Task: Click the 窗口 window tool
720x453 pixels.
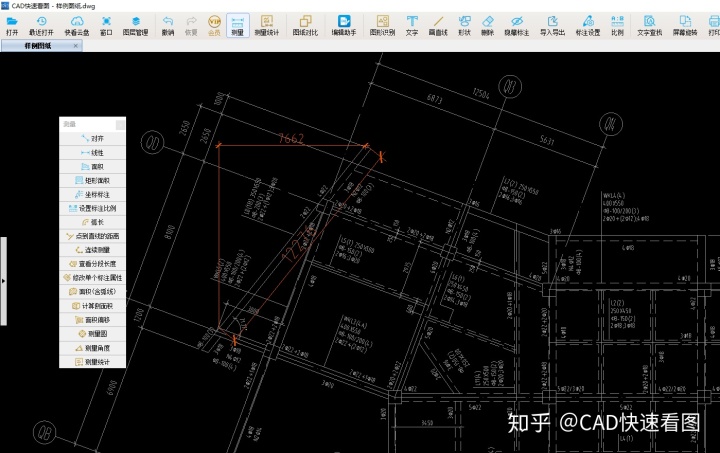Action: [x=106, y=26]
